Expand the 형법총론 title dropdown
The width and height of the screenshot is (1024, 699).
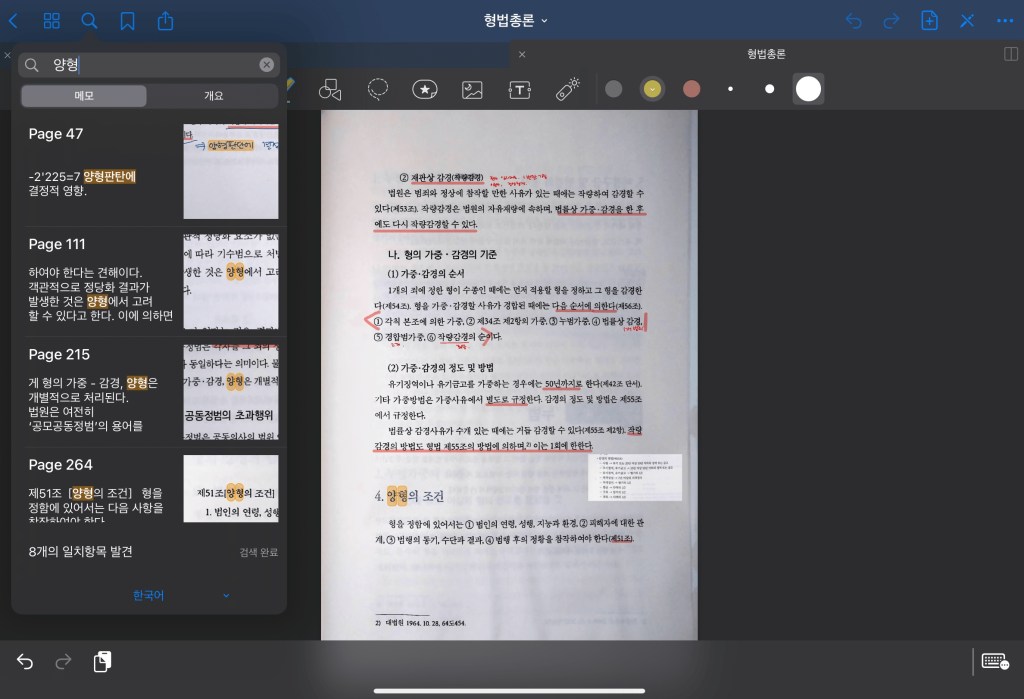[x=516, y=20]
